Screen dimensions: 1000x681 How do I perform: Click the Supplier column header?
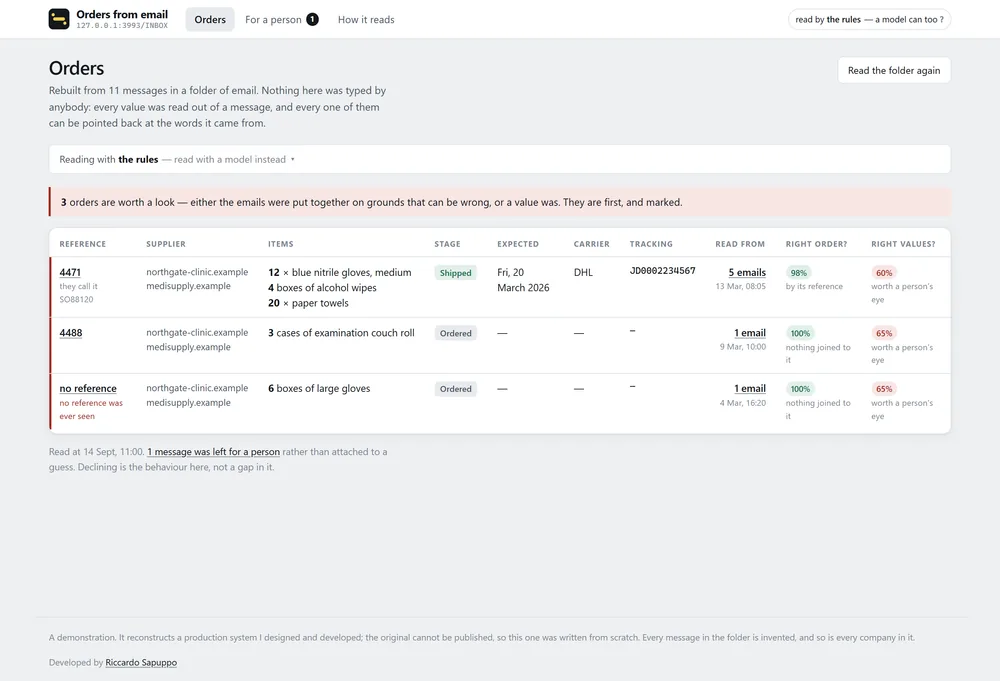point(166,244)
